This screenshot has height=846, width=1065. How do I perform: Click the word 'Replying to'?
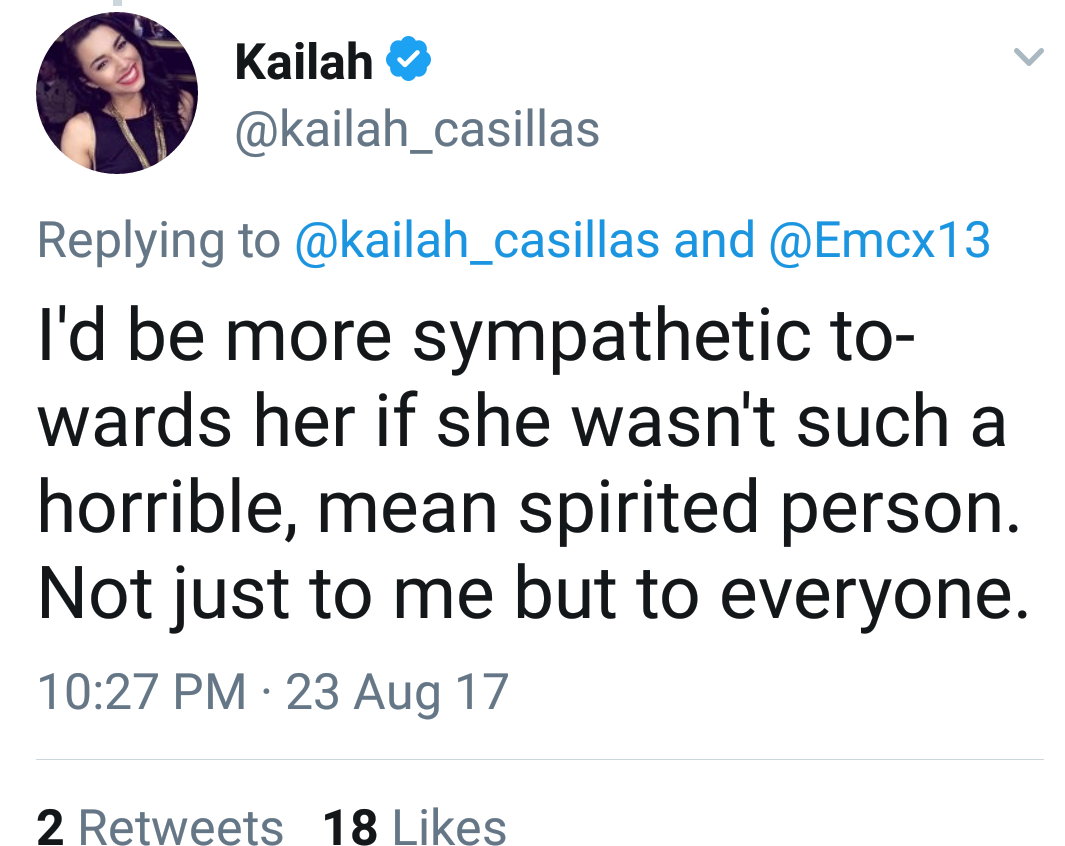pos(158,240)
